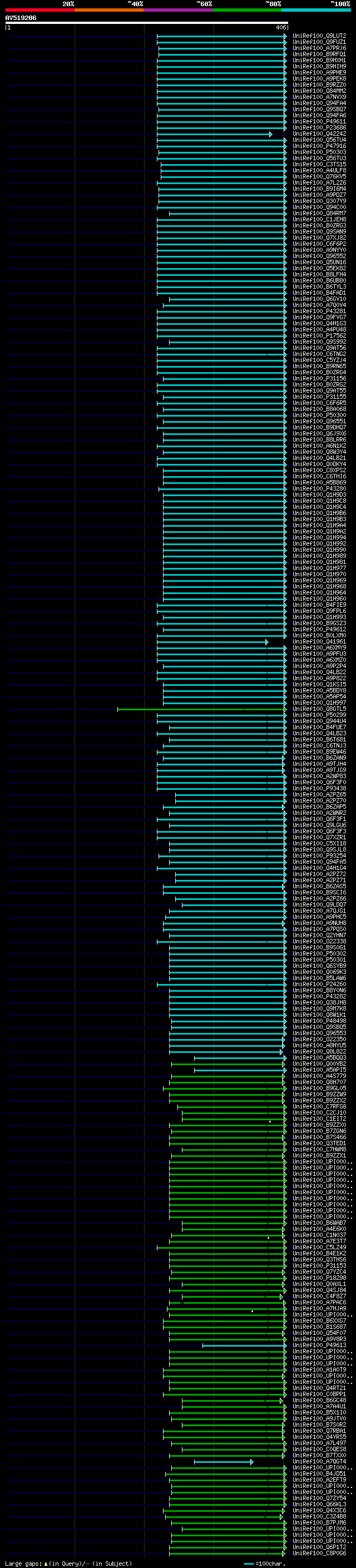Click the UniRef100_Q84MM2 hit label
The height and width of the screenshot is (1568, 356).
point(319,91)
